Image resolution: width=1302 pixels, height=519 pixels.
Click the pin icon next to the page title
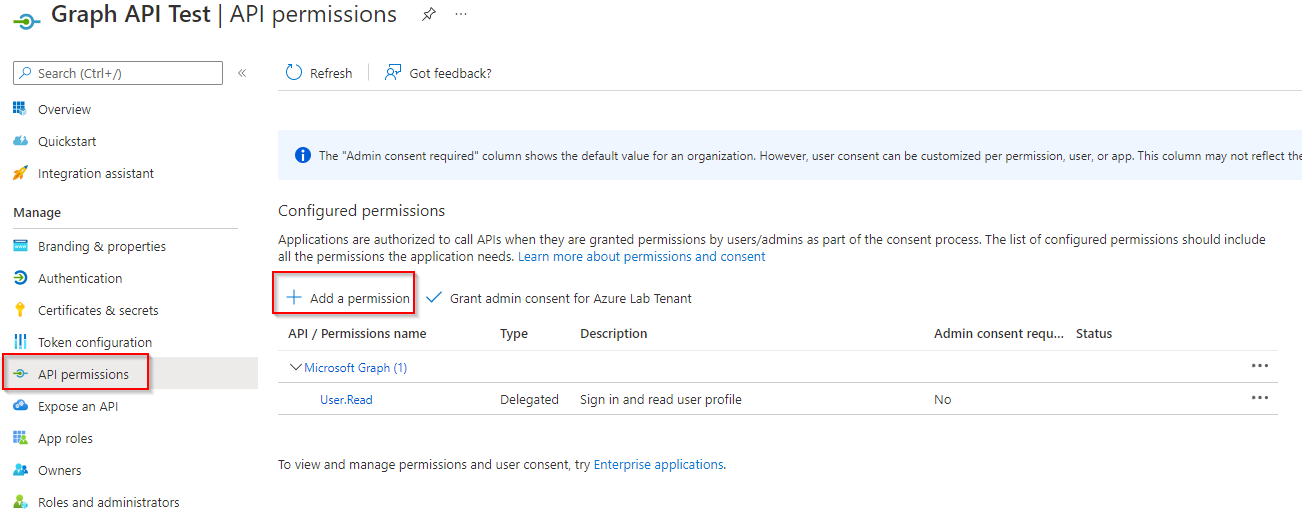pos(429,14)
